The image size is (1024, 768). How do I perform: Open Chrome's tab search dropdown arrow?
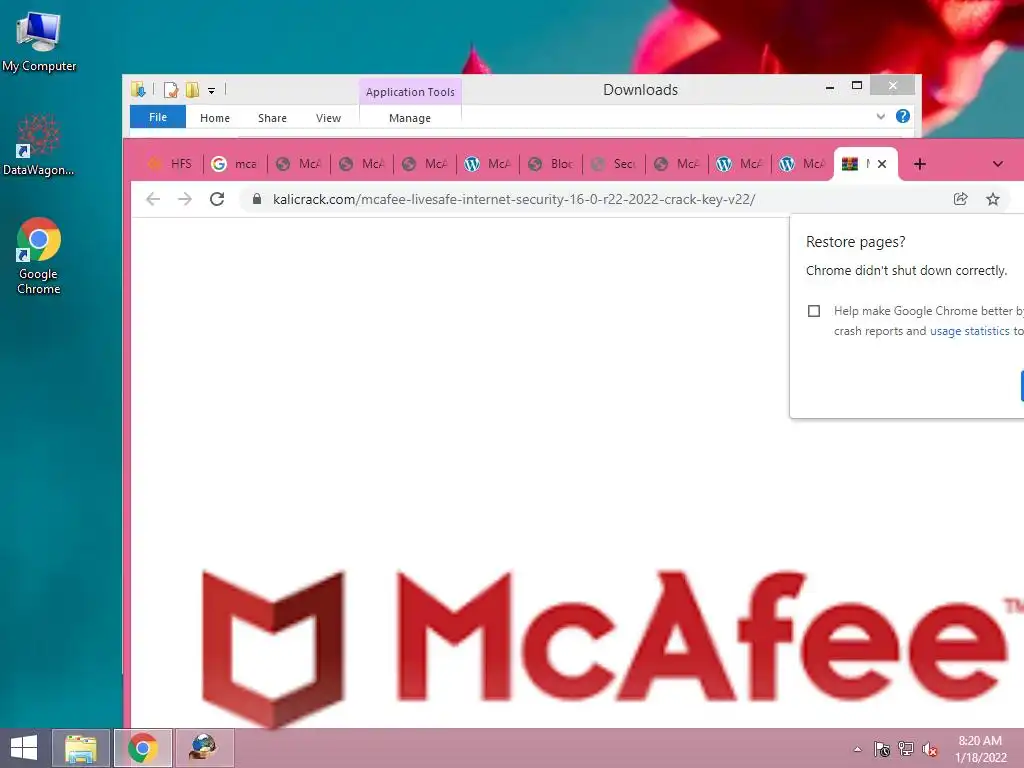[997, 164]
